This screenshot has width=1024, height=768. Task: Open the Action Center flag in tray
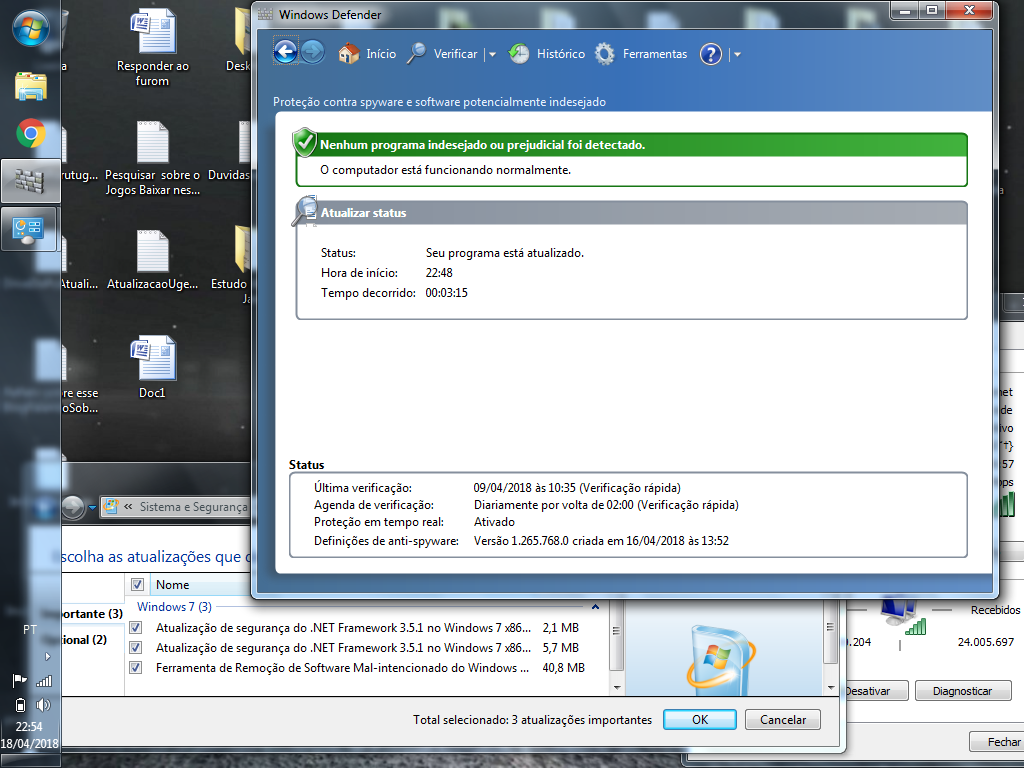pos(20,681)
